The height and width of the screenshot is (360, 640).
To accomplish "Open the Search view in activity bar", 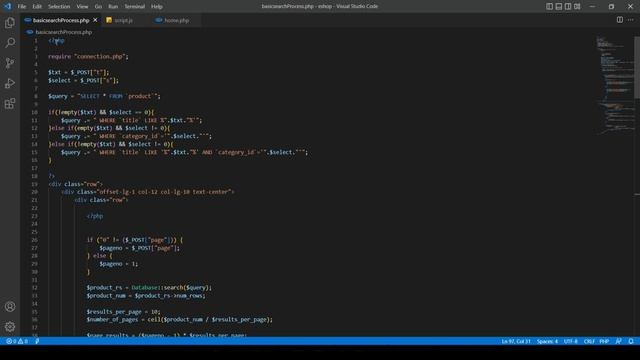I will pos(10,42).
